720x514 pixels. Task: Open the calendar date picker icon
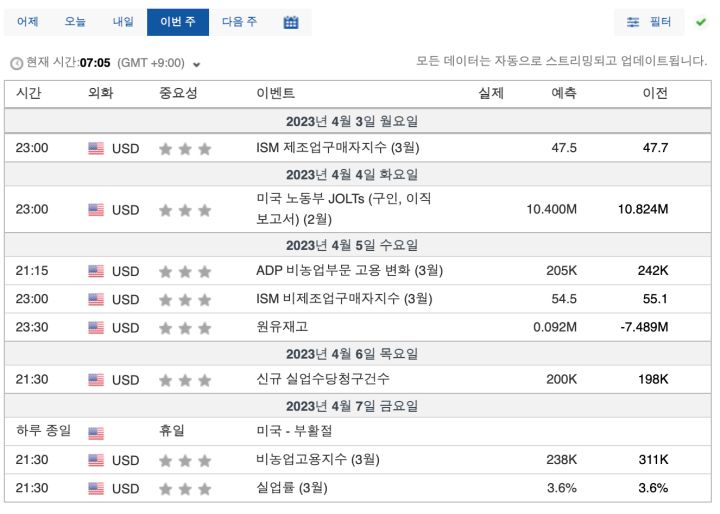(291, 22)
